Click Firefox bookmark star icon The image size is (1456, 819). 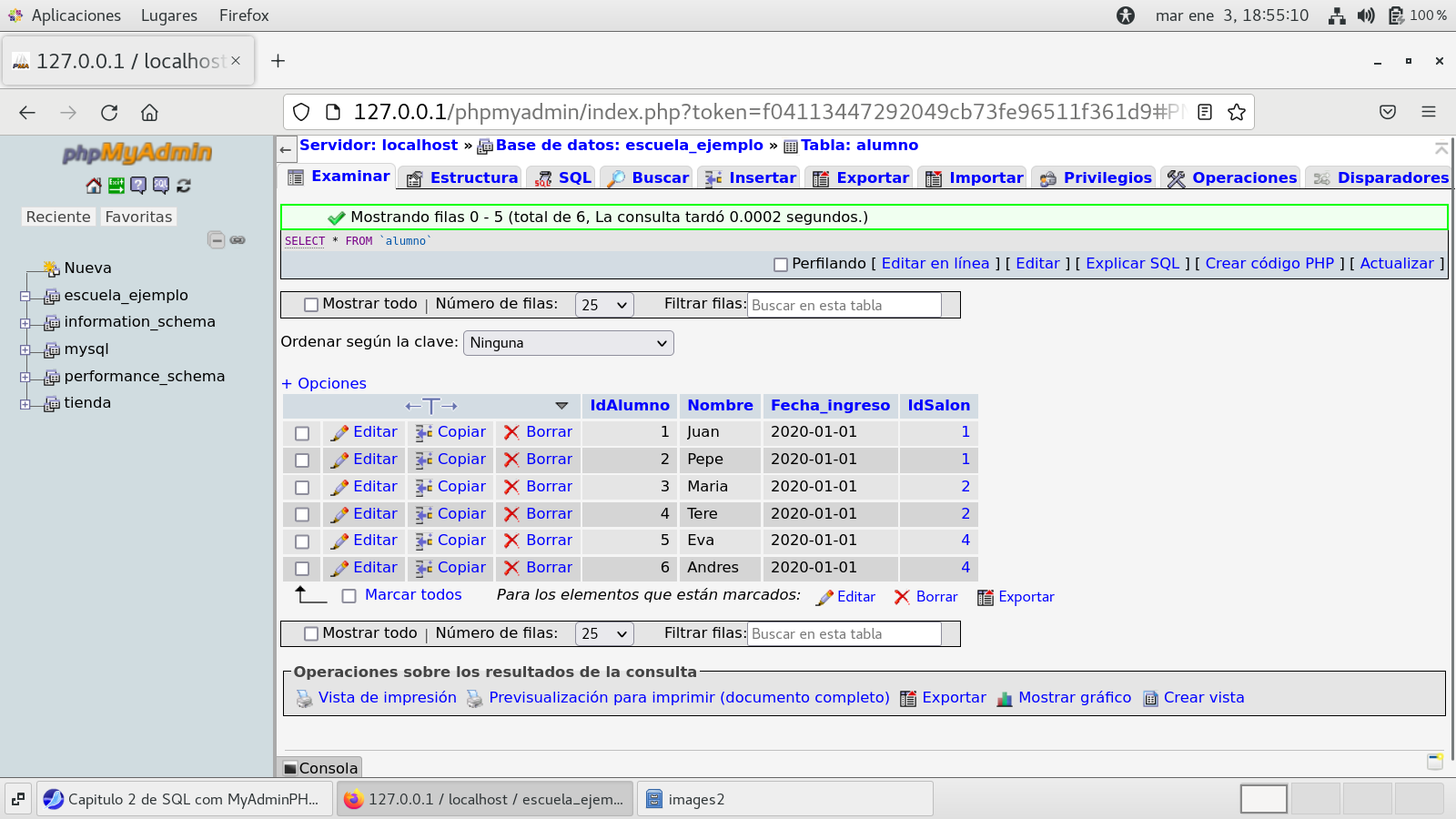coord(1236,112)
